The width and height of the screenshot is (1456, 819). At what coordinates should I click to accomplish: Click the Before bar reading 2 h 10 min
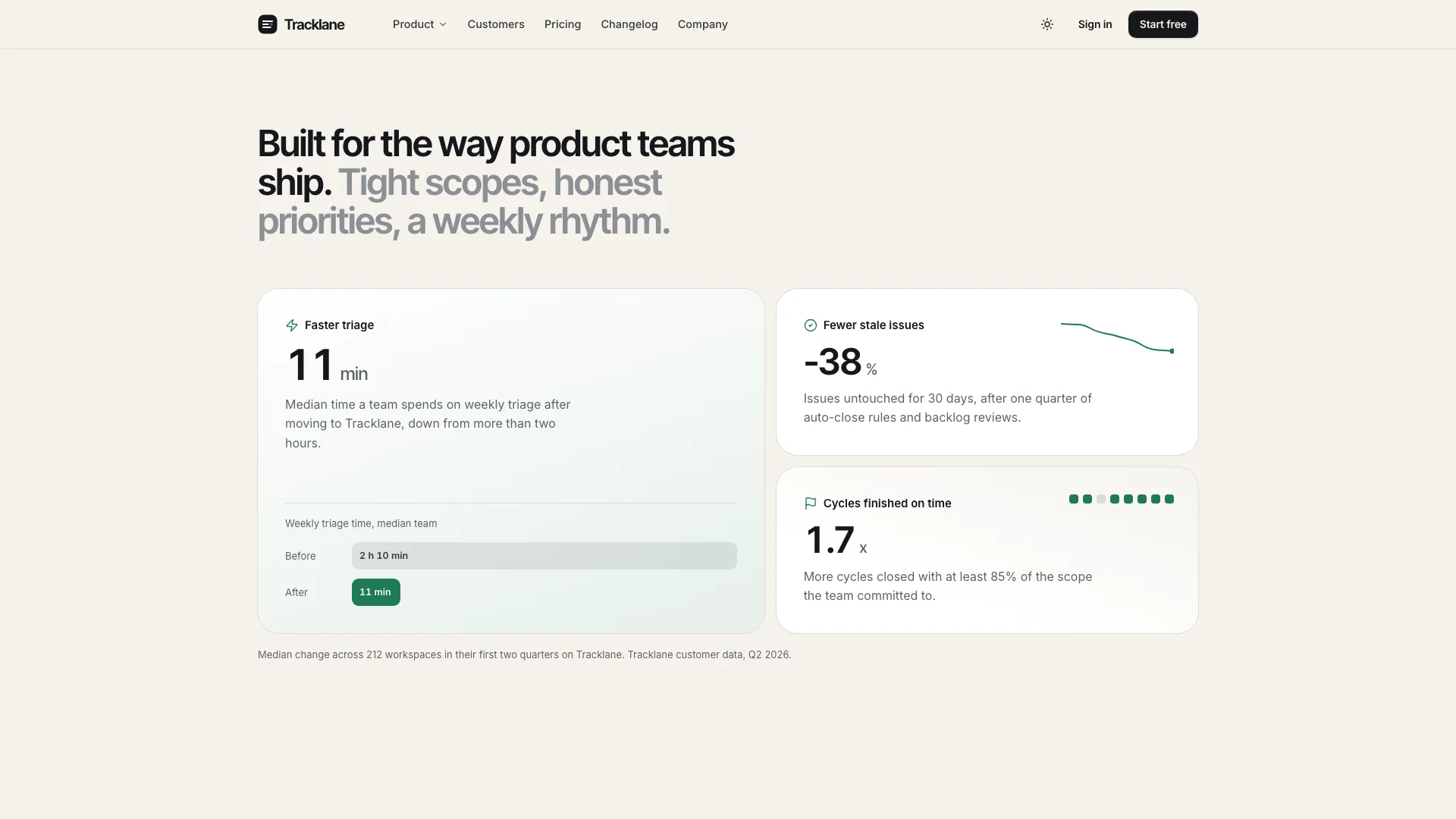[x=544, y=556]
